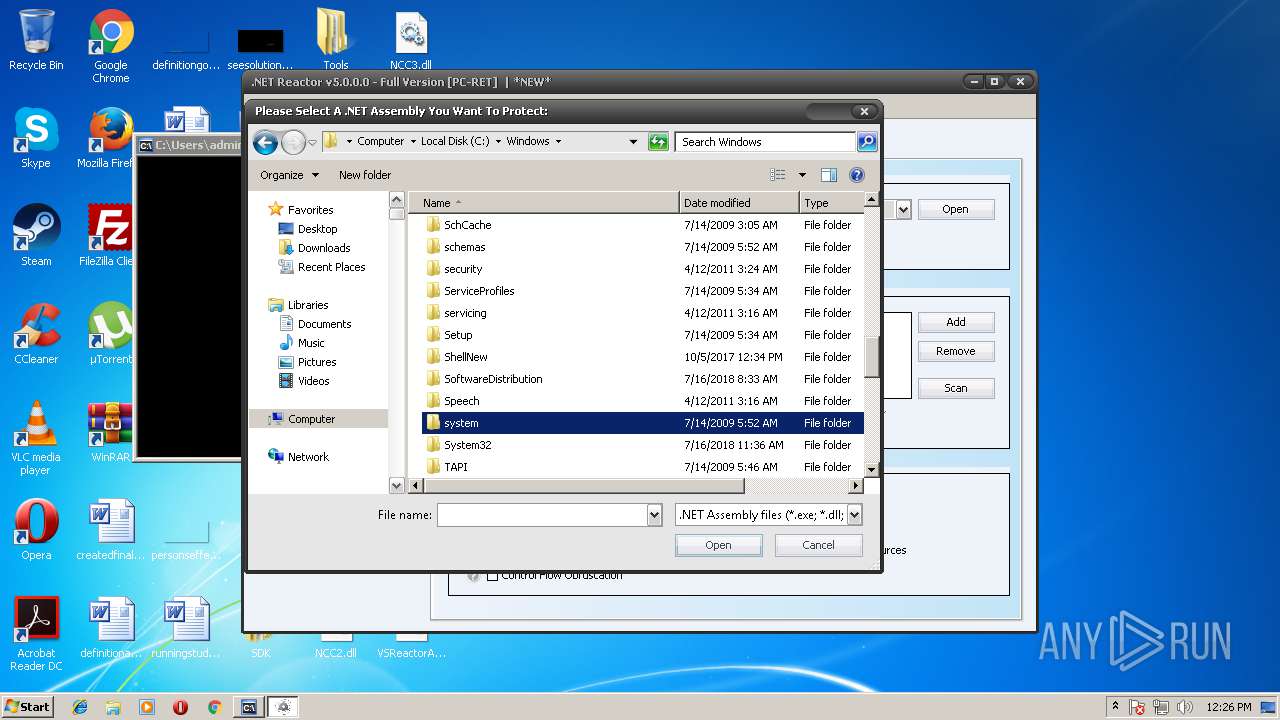Viewport: 1280px width, 720px height.
Task: Click New folder toolbar command
Action: pyautogui.click(x=365, y=175)
